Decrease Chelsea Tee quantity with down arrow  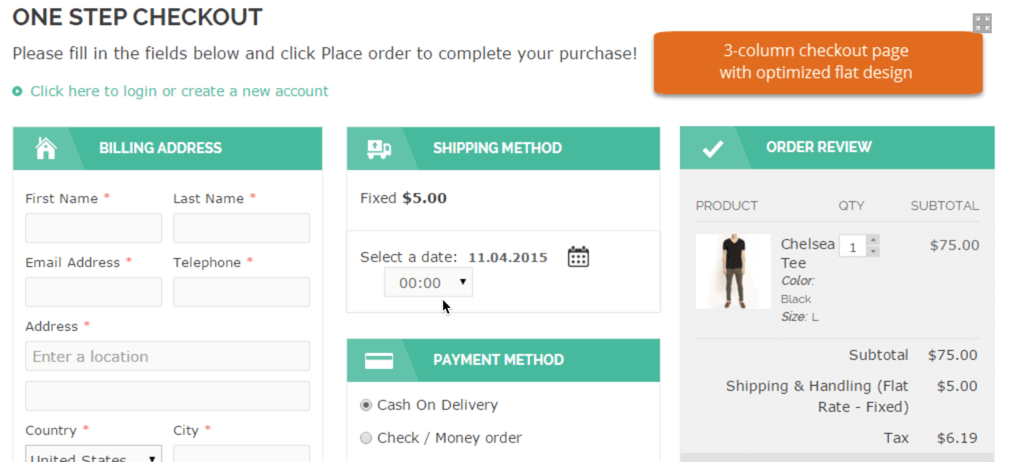[x=873, y=251]
